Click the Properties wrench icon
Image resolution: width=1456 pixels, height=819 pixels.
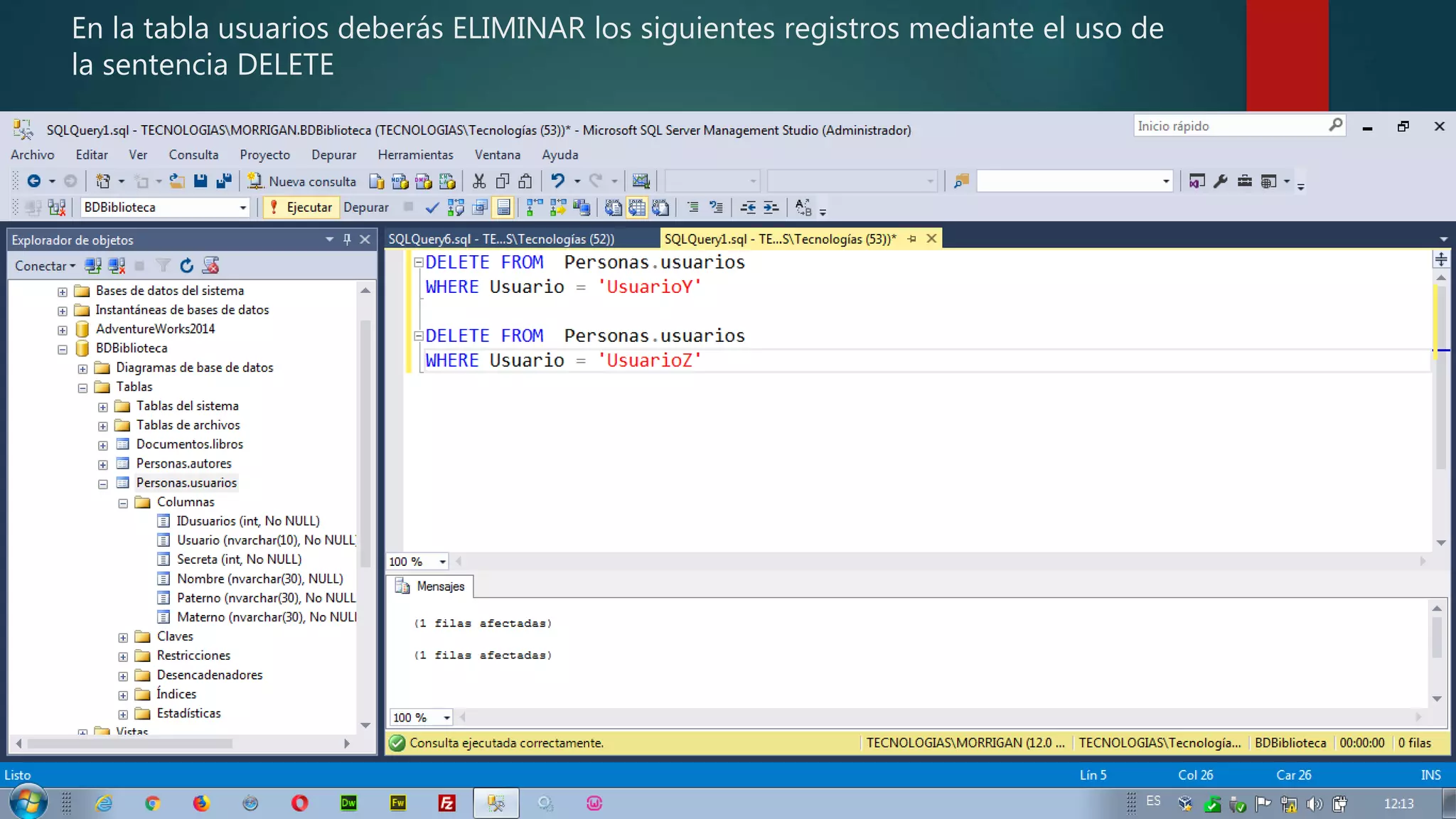pos(1221,181)
